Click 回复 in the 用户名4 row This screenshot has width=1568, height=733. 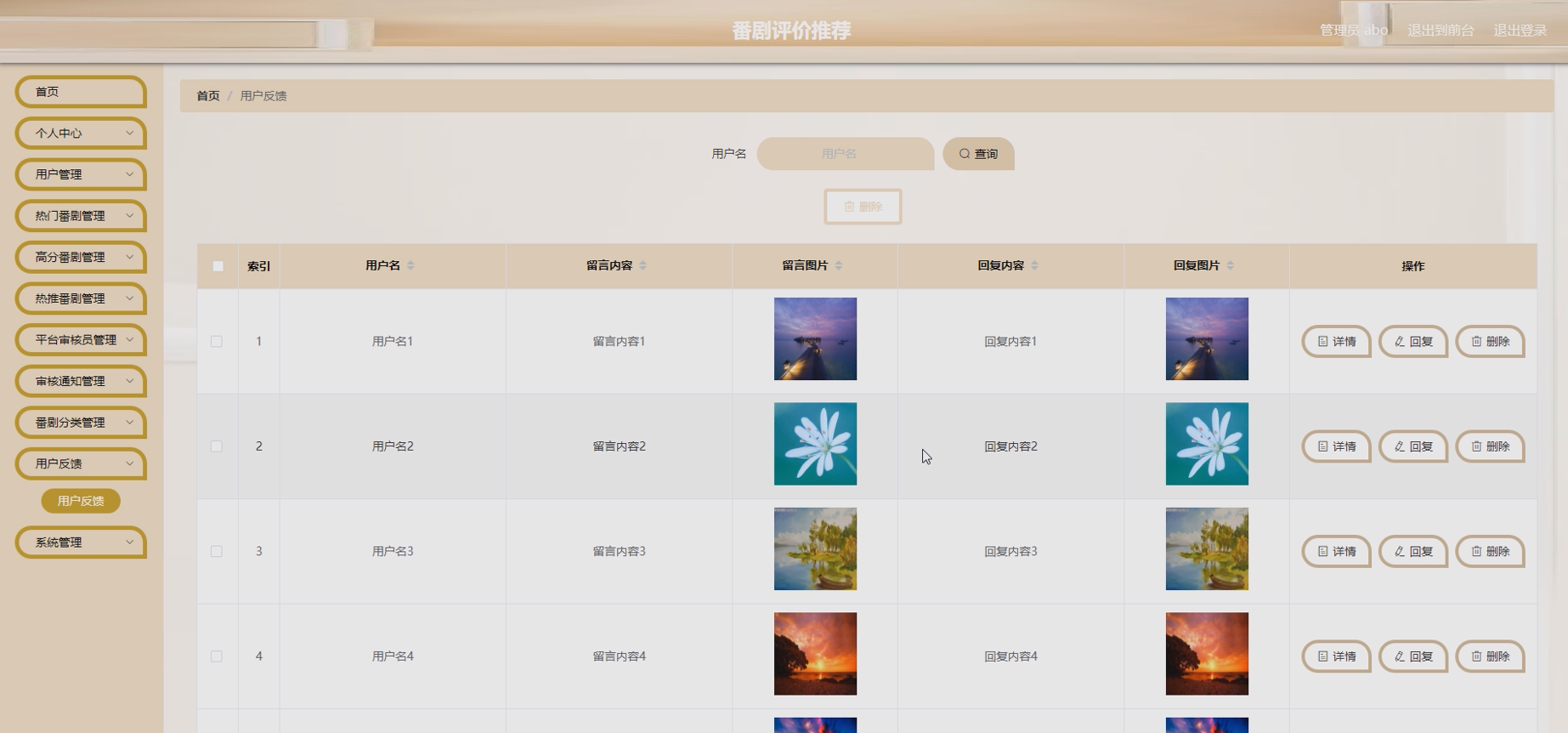pyautogui.click(x=1412, y=656)
